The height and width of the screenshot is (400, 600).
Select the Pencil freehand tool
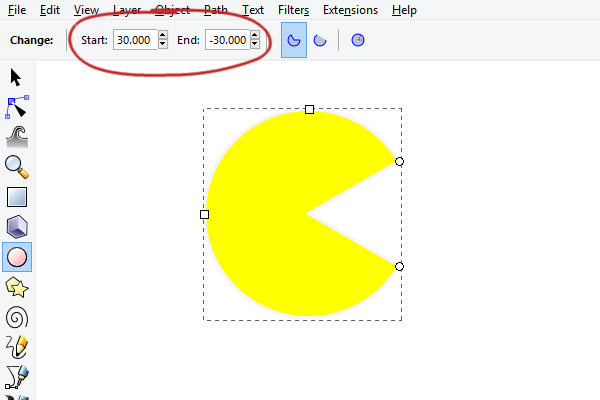[x=17, y=347]
